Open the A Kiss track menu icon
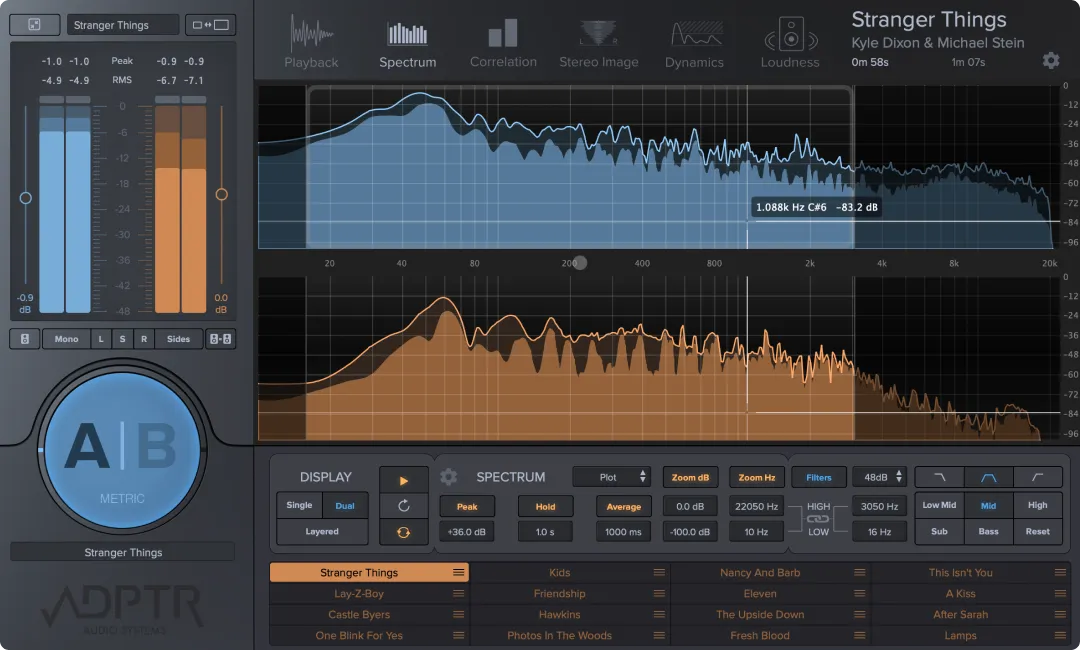Viewport: 1080px width, 650px height. point(1060,594)
